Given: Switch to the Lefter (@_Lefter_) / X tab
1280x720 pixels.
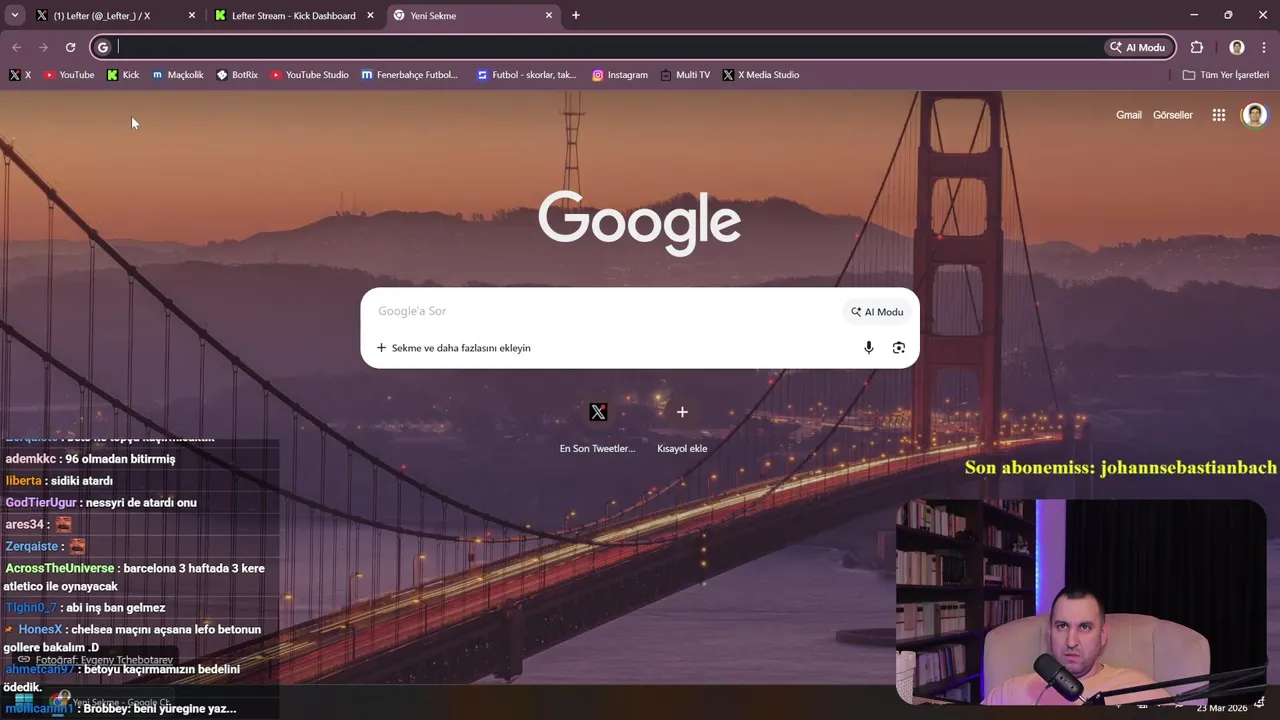Looking at the screenshot, I should (101, 15).
